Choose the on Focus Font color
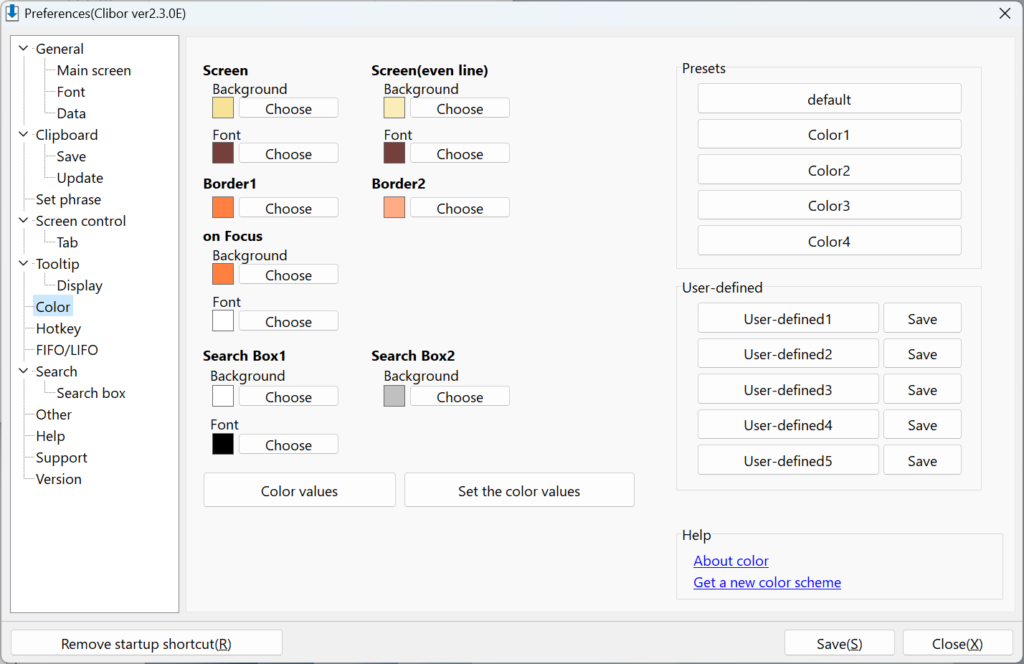This screenshot has height=664, width=1024. (289, 321)
